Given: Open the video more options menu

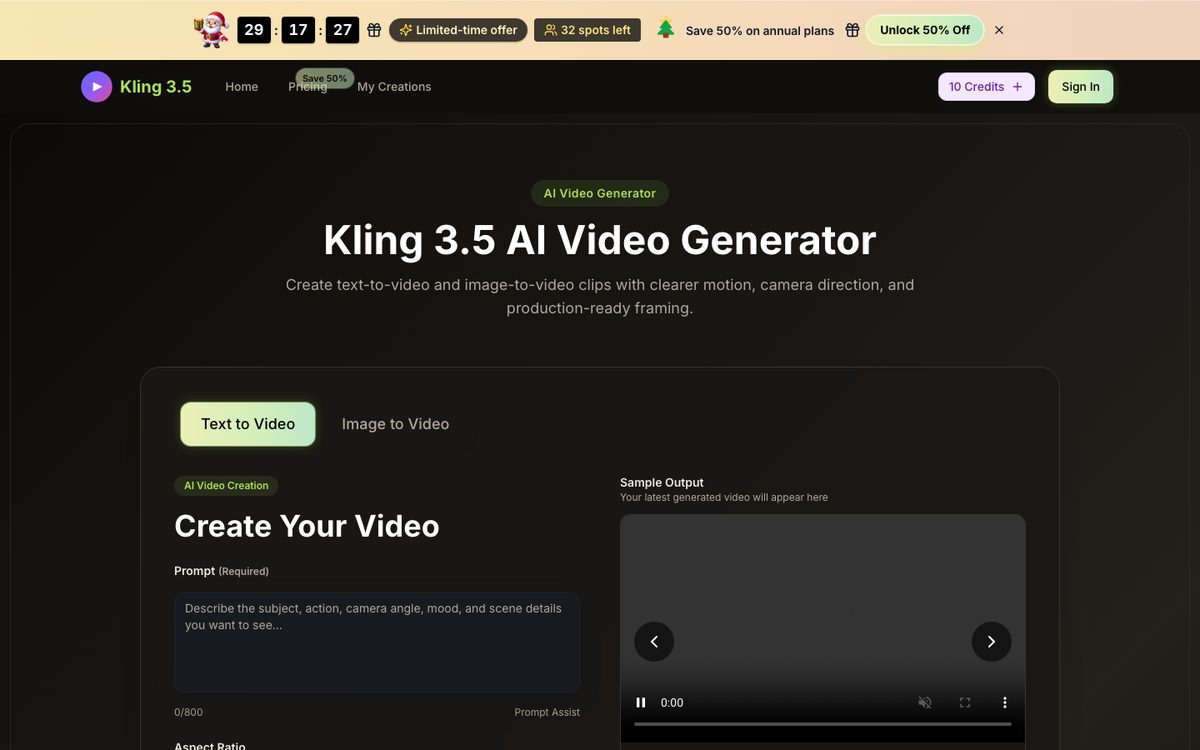Looking at the screenshot, I should pos(1005,702).
